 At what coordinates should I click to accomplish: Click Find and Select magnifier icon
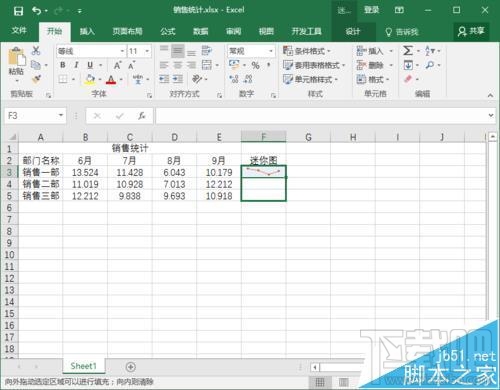point(430,65)
